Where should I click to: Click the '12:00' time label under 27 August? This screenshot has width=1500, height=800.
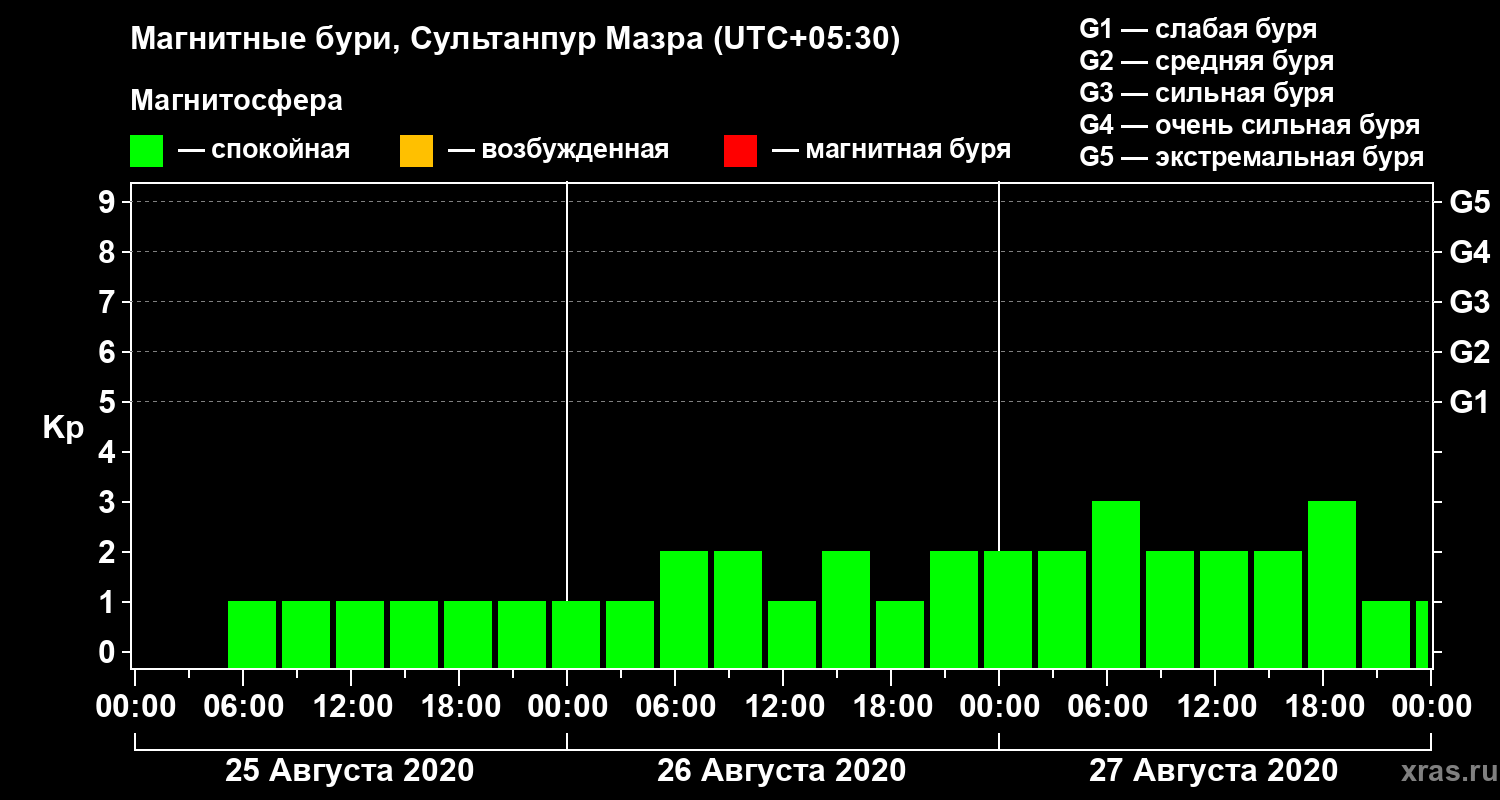(1215, 707)
